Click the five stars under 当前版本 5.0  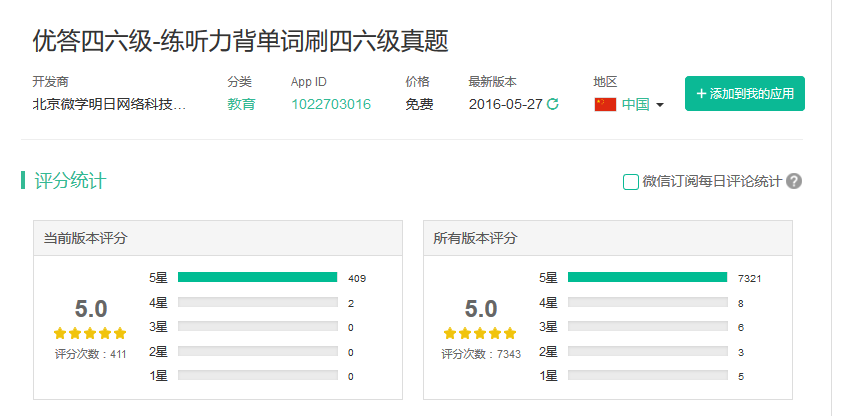[90, 333]
